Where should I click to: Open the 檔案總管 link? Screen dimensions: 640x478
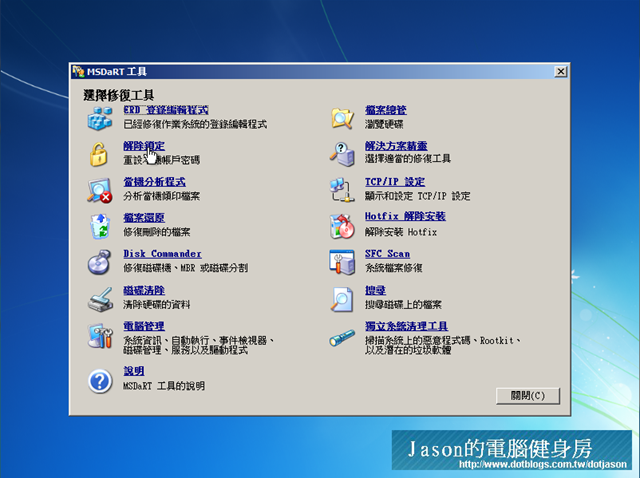pyautogui.click(x=386, y=110)
